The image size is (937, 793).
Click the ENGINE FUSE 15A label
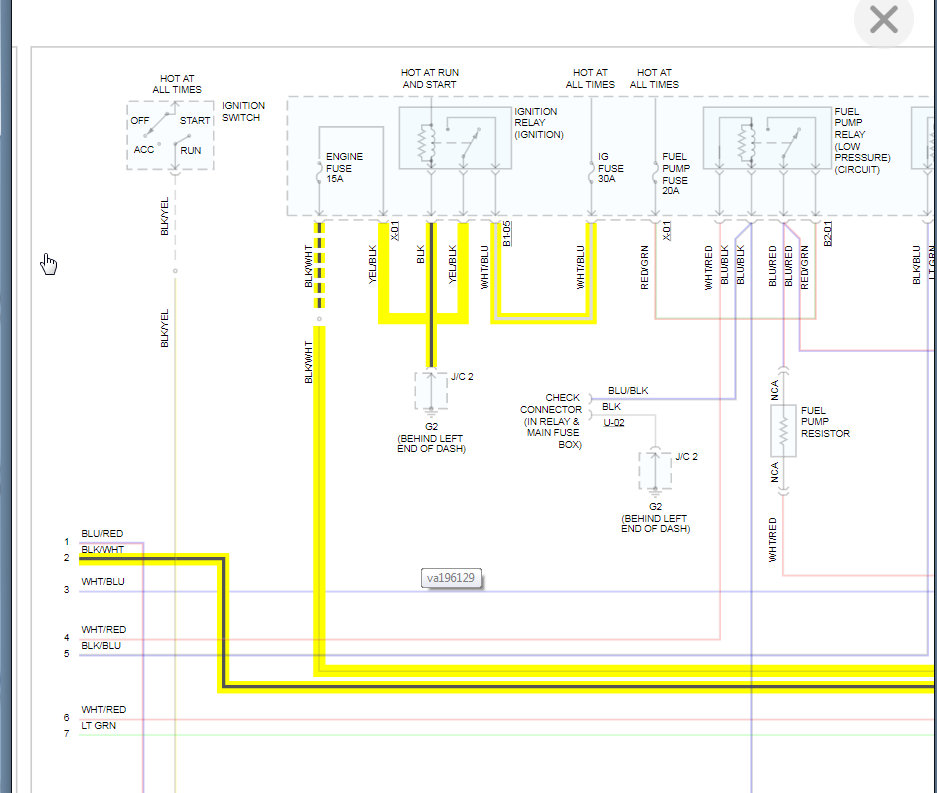[x=344, y=167]
